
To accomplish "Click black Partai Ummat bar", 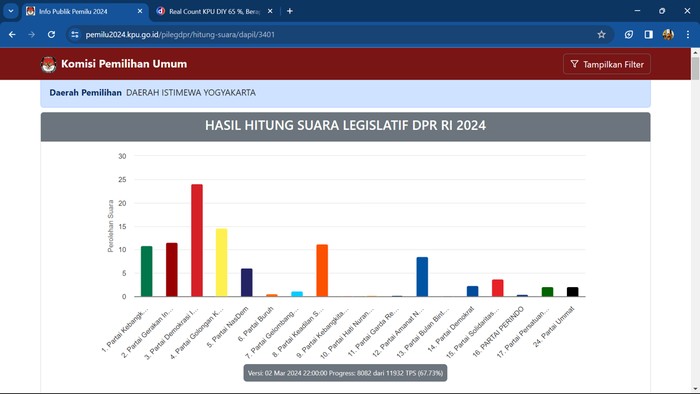I will pyautogui.click(x=573, y=292).
